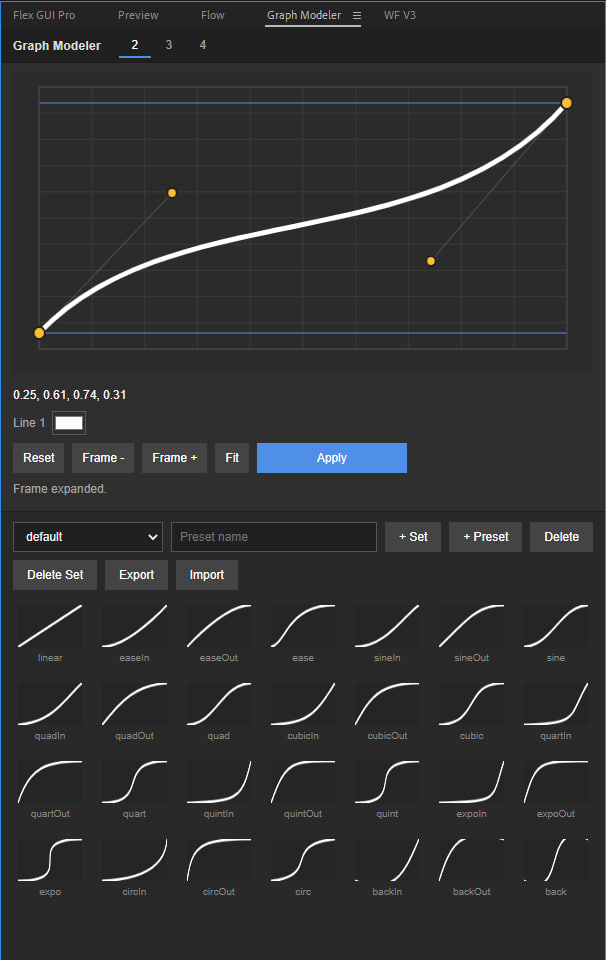
Task: Select the sineIn curve preset
Action: click(x=387, y=626)
